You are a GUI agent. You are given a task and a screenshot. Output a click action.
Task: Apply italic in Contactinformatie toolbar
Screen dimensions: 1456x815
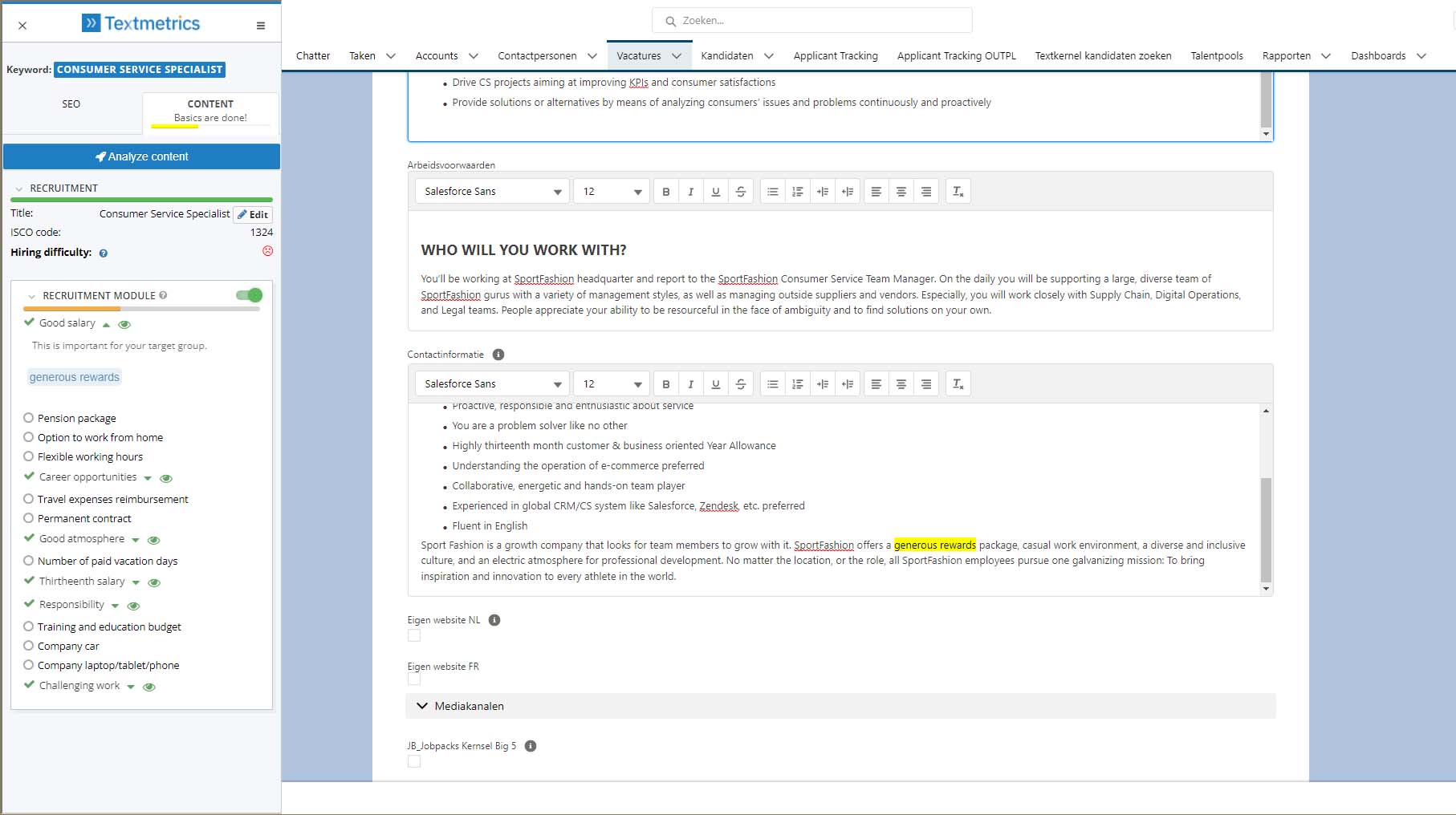[691, 383]
